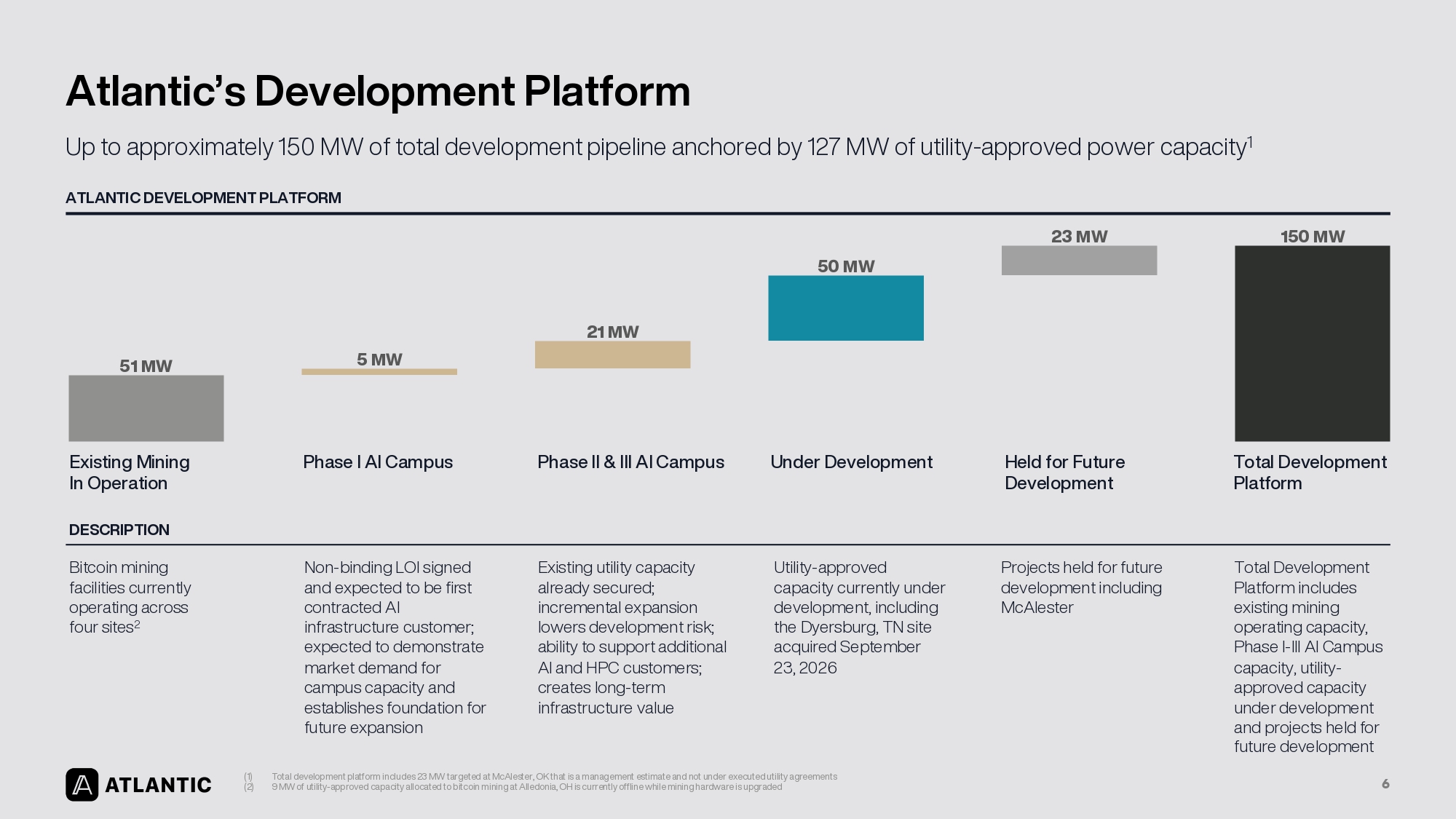Screen dimensions: 1456x819
Task: Click the page number 6
Action: coord(1385,784)
